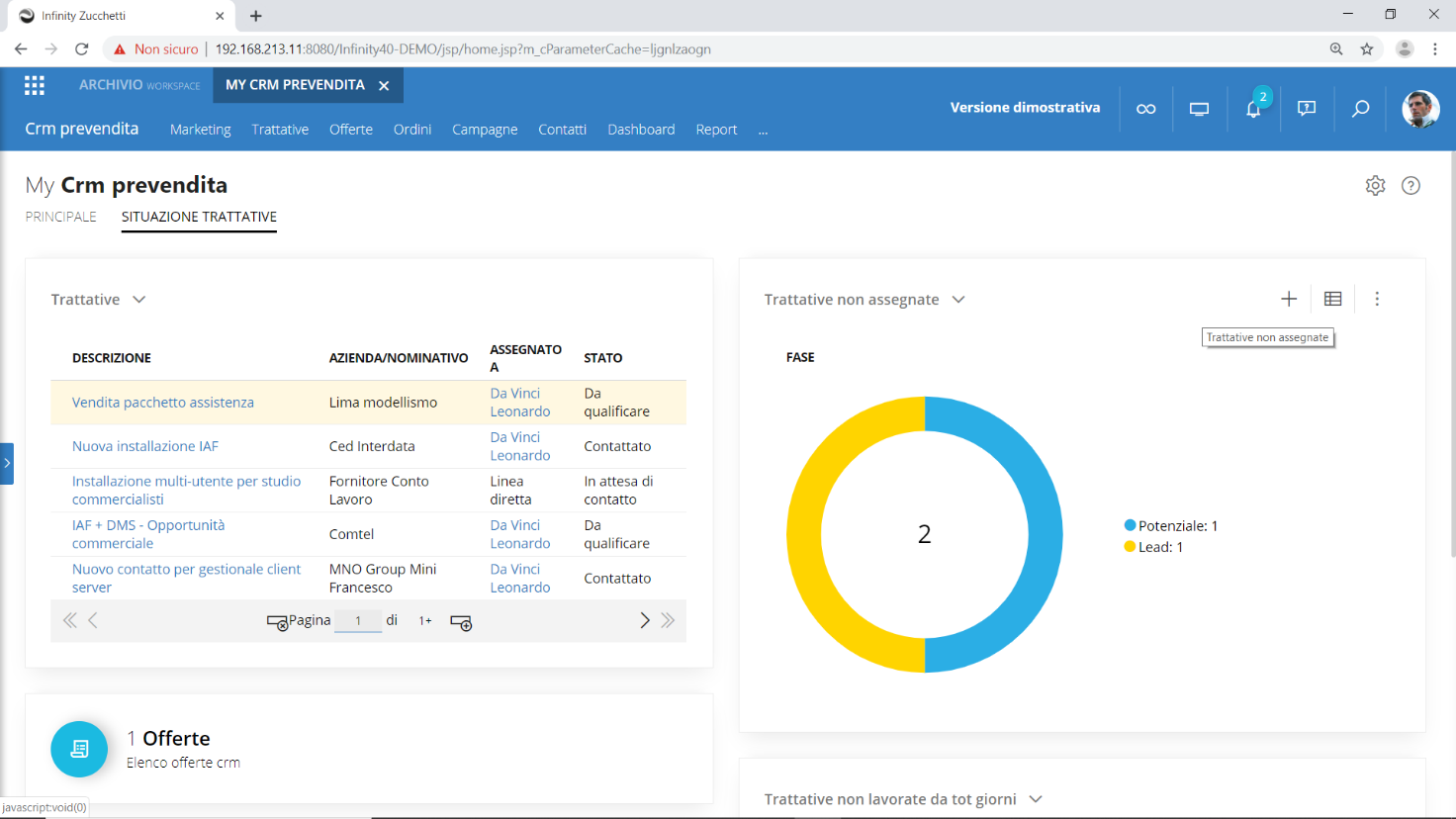Viewport: 1456px width, 819px height.
Task: Go to next page in table
Action: [645, 620]
